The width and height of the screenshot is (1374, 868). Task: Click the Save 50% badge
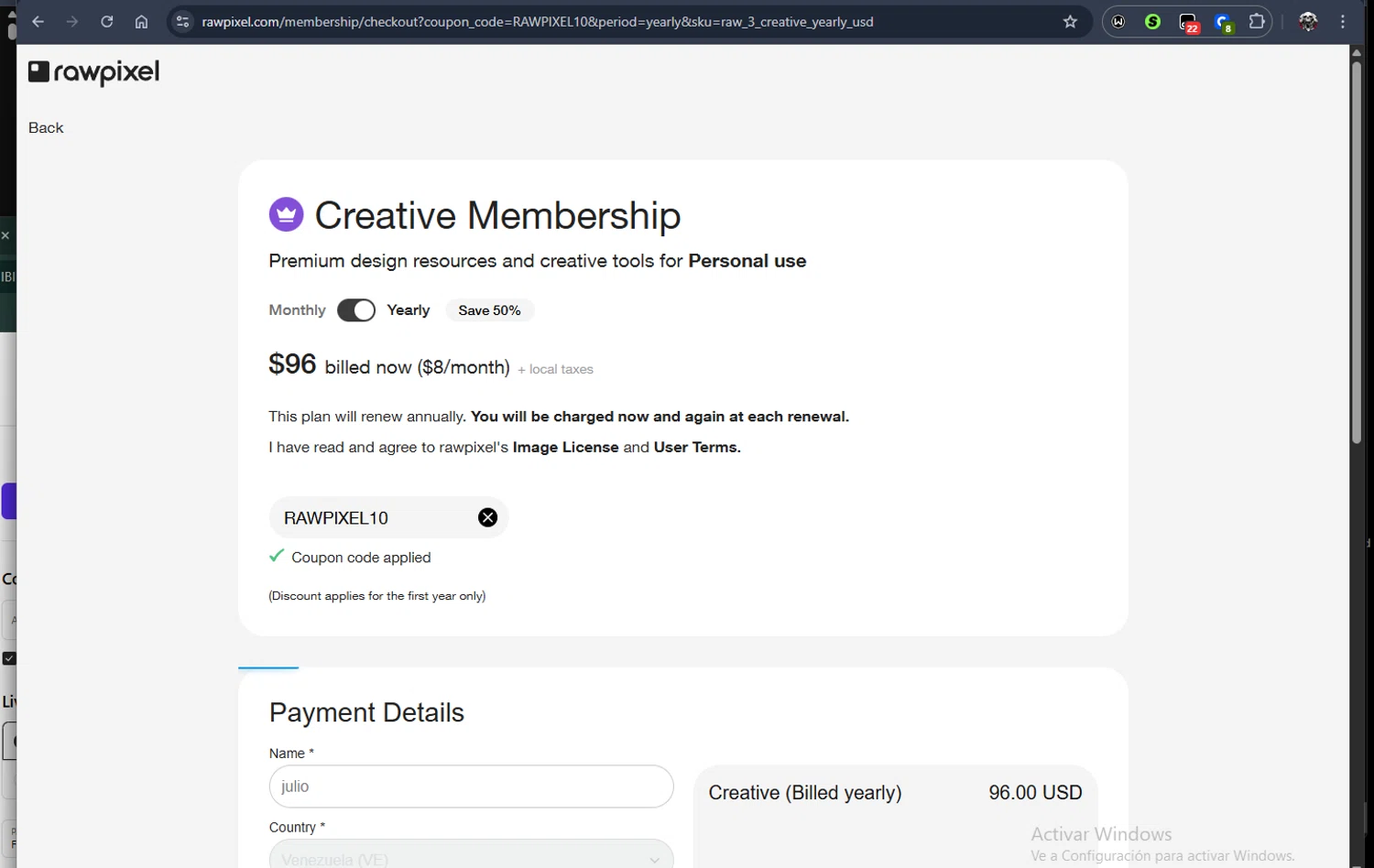coord(489,310)
